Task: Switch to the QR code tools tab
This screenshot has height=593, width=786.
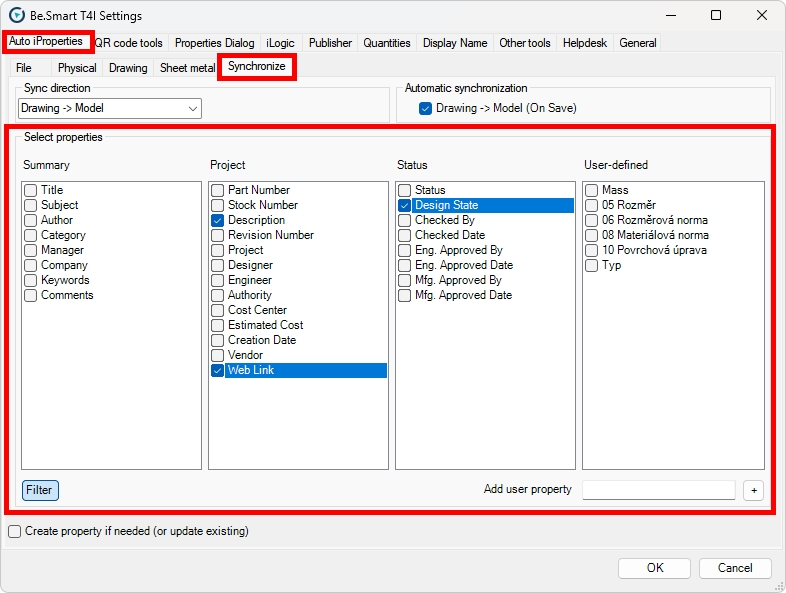Action: coord(129,43)
